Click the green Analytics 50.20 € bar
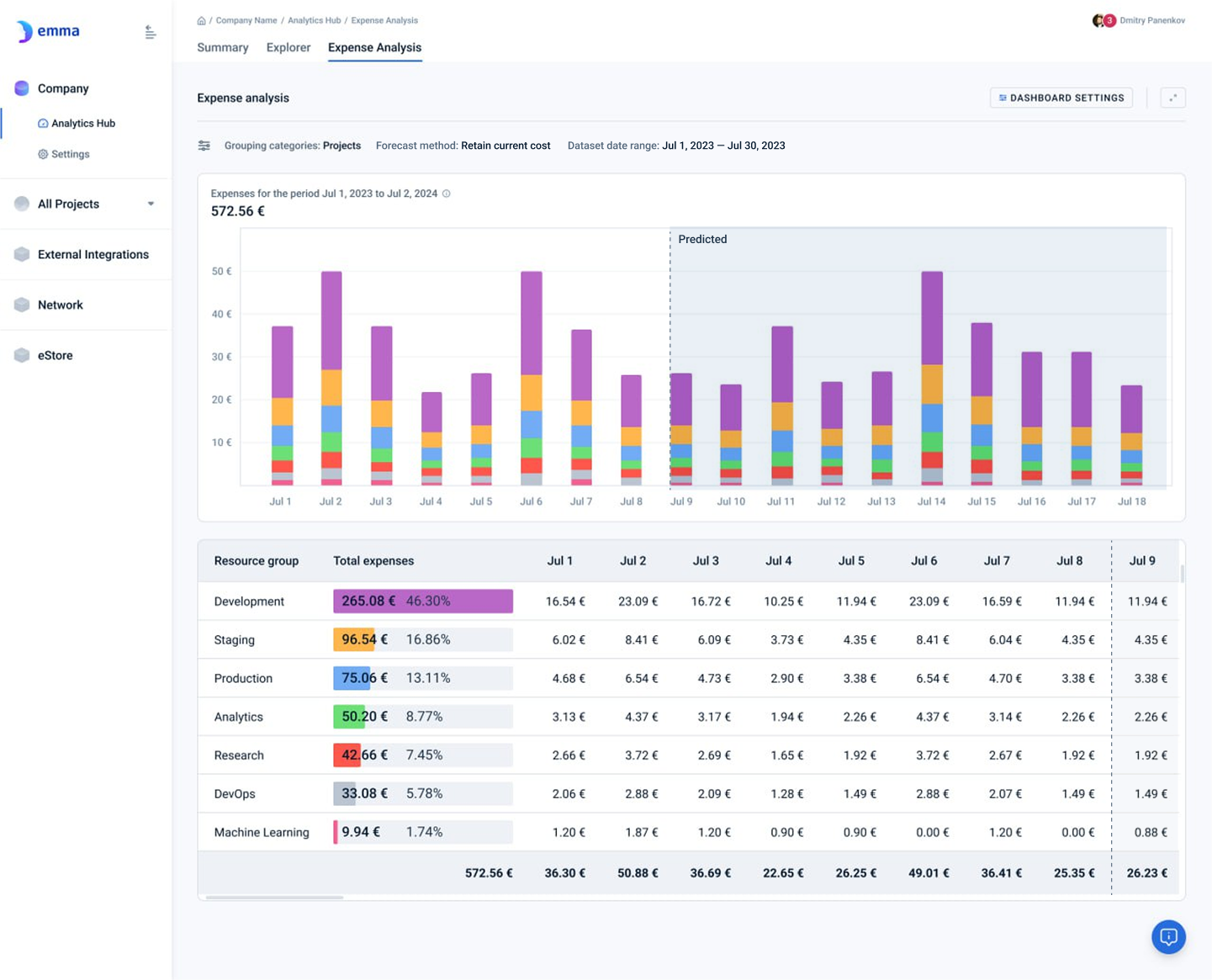Screen dimensions: 1212x980 (349, 717)
